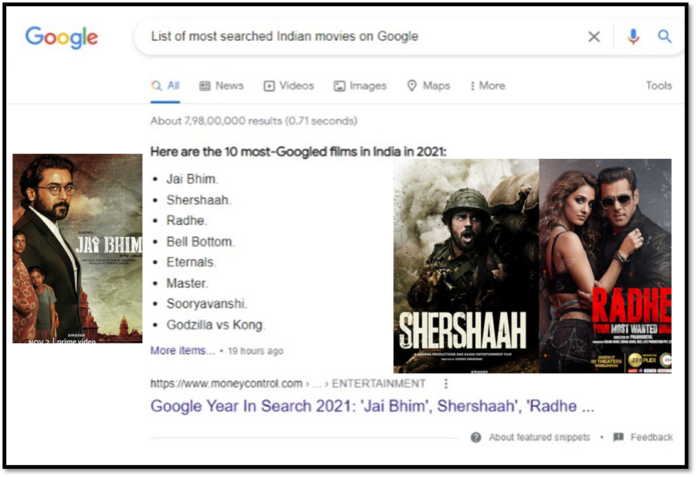Click the Images tab picture icon
Screen dimensions: 696x477
(x=340, y=86)
